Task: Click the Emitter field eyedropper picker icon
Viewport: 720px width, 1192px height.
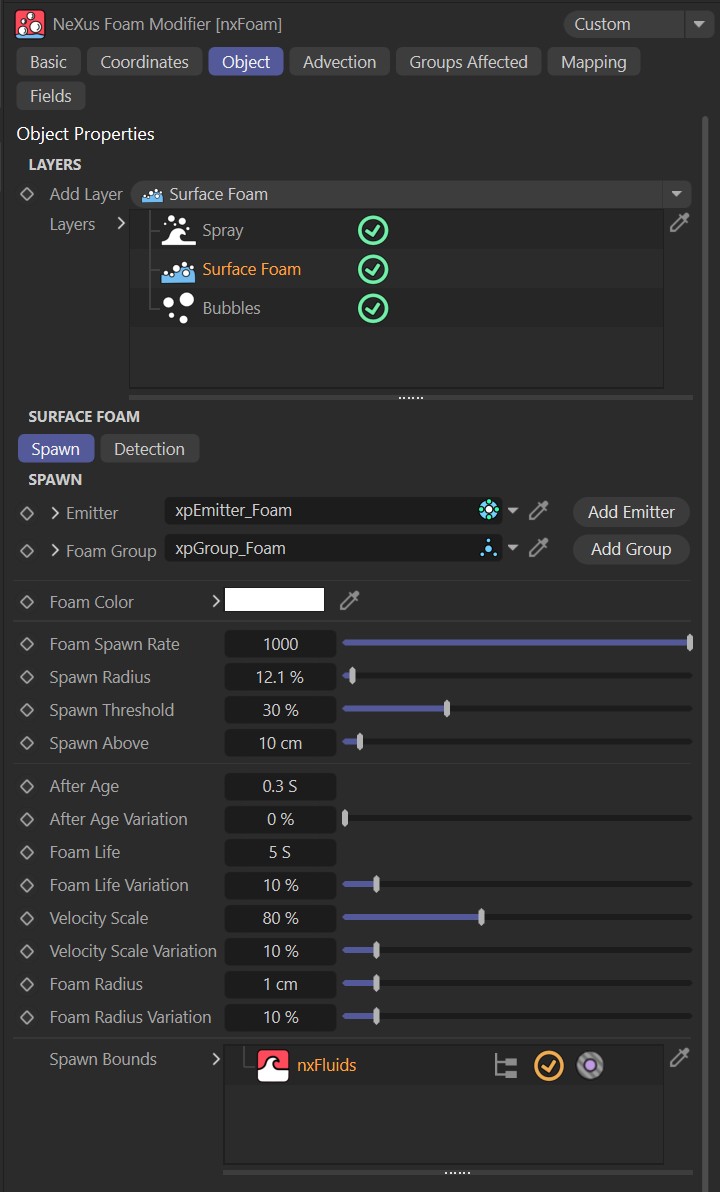Action: click(x=539, y=511)
